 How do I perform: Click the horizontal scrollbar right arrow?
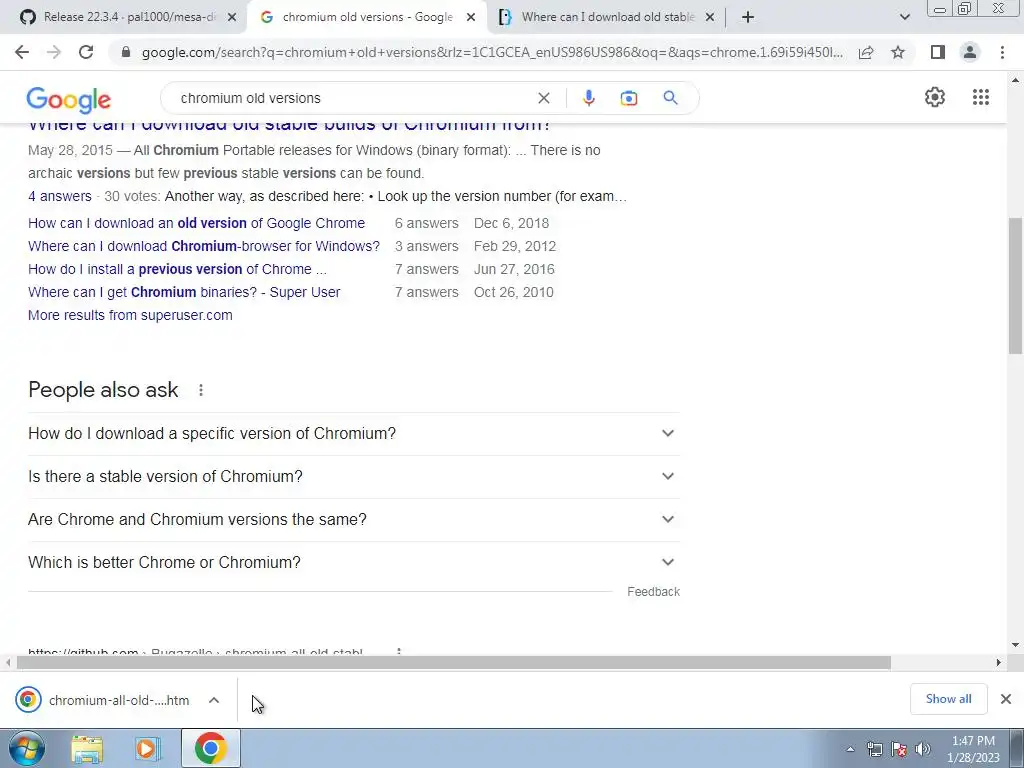[999, 662]
